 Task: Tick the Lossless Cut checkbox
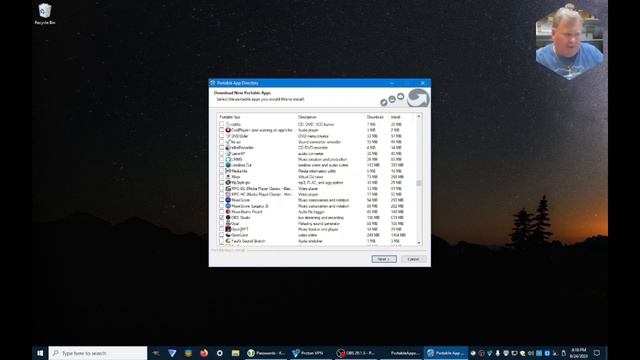point(222,165)
